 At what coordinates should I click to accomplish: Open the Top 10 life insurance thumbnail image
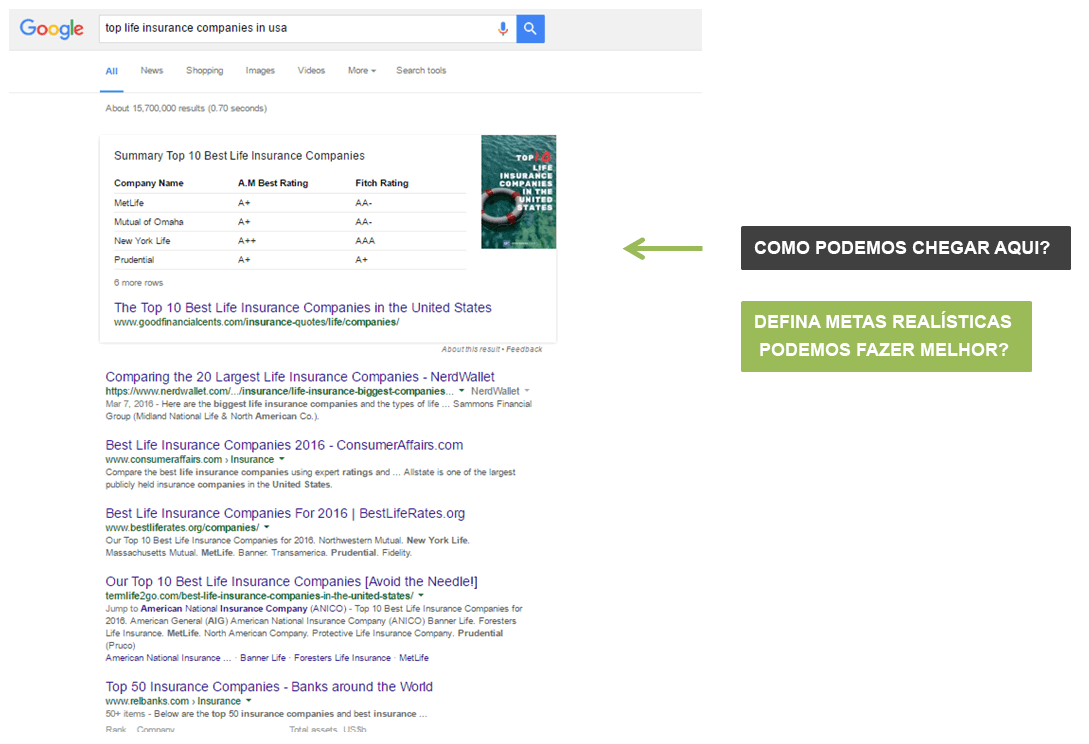click(x=519, y=192)
